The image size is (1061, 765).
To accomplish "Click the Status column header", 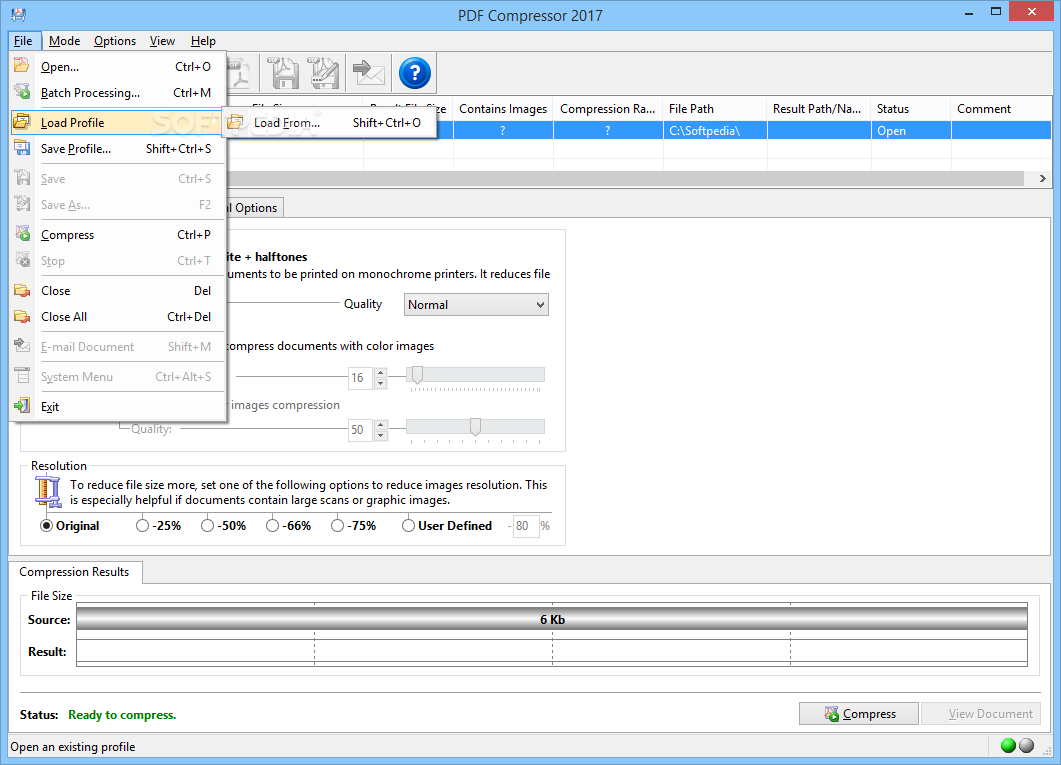I will (x=911, y=108).
